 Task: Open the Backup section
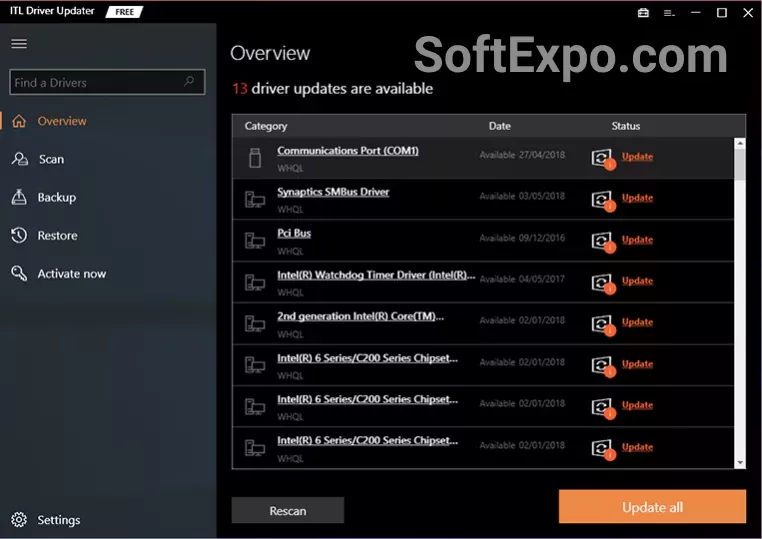pyautogui.click(x=56, y=197)
